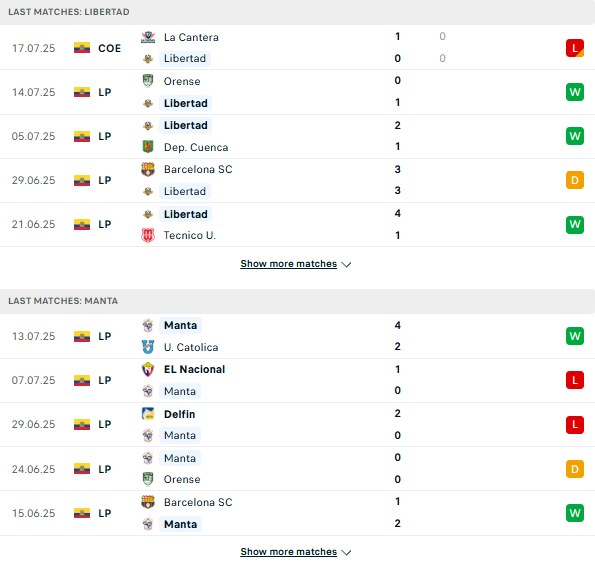Click the chevron beside Libertad's Show more matches
The image size is (595, 571).
point(346,265)
